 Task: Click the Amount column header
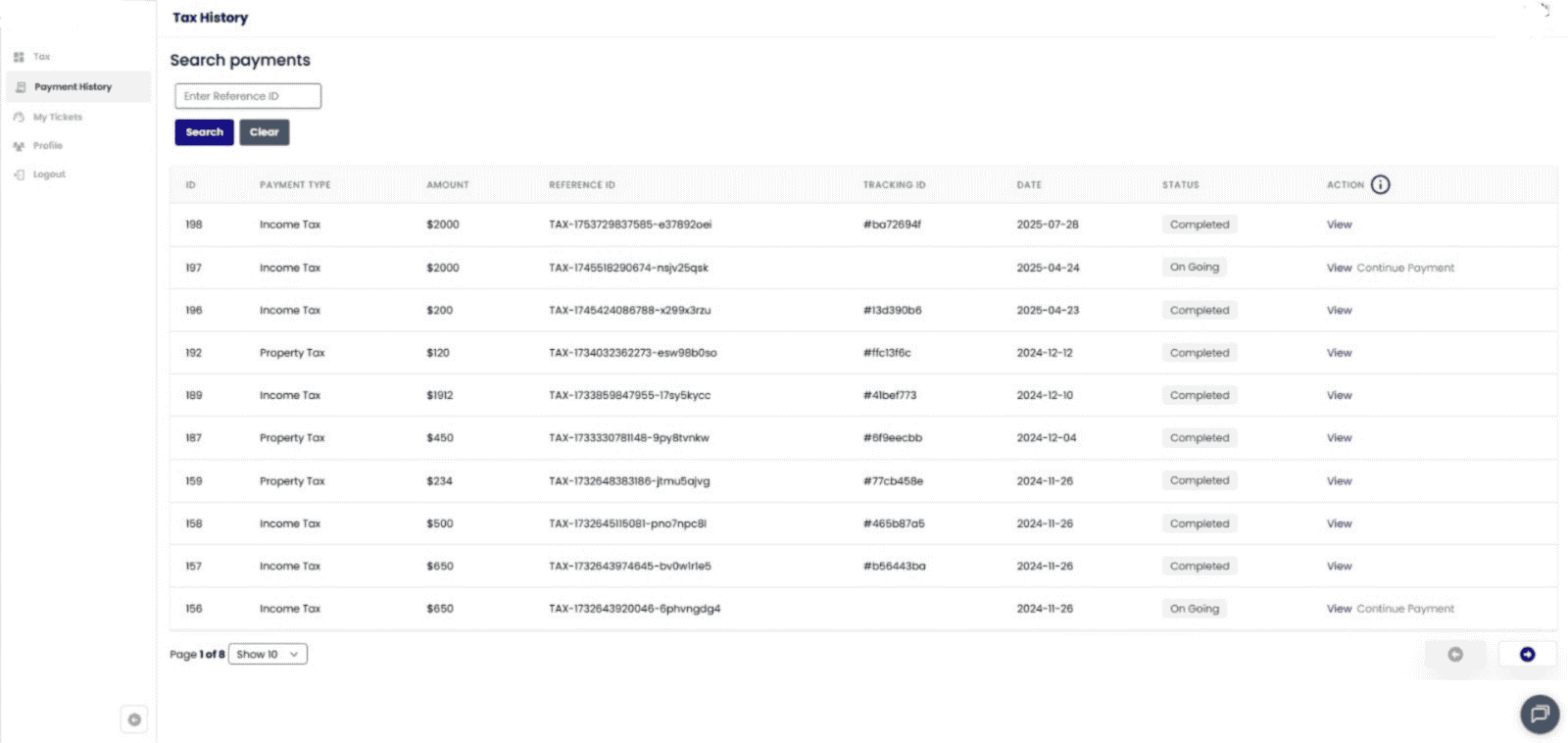(448, 185)
